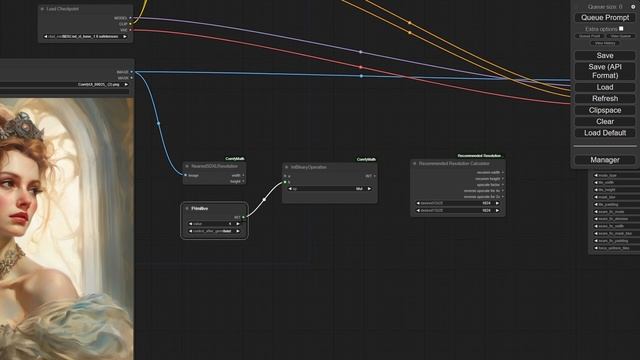The width and height of the screenshot is (640, 360).
Task: Enable the Extra options checkbox
Action: coord(621,29)
